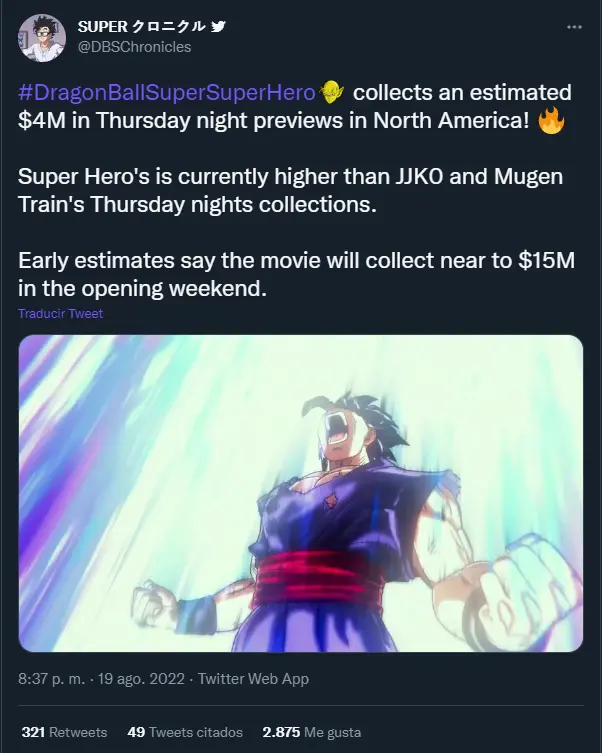
Task: Click the $4M tweet text line
Action: tap(274, 120)
